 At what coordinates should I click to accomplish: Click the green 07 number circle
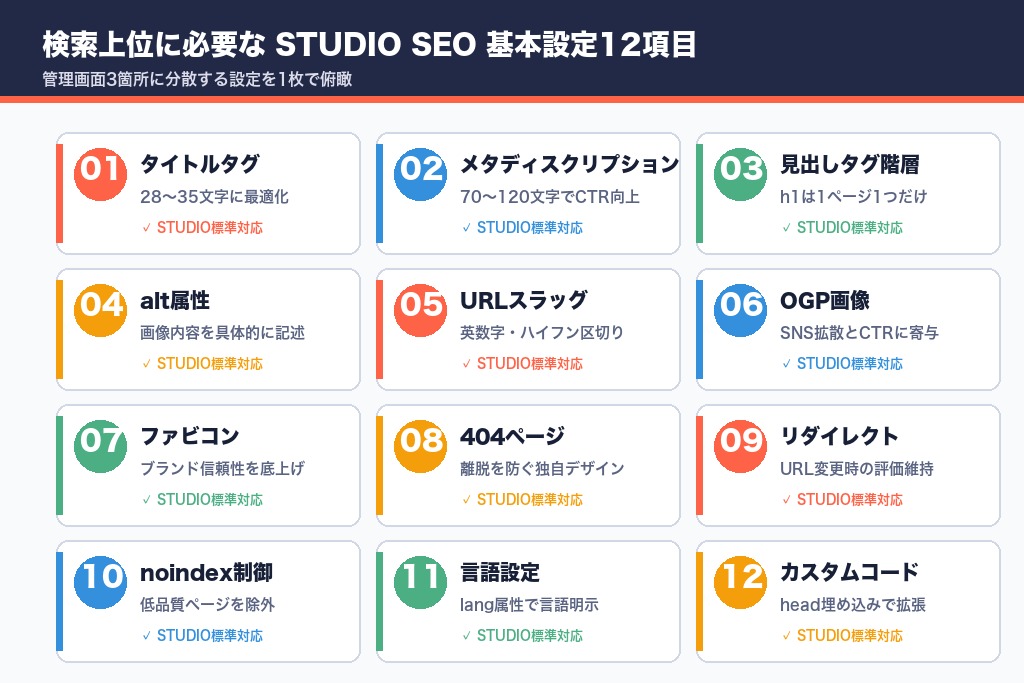coord(101,446)
